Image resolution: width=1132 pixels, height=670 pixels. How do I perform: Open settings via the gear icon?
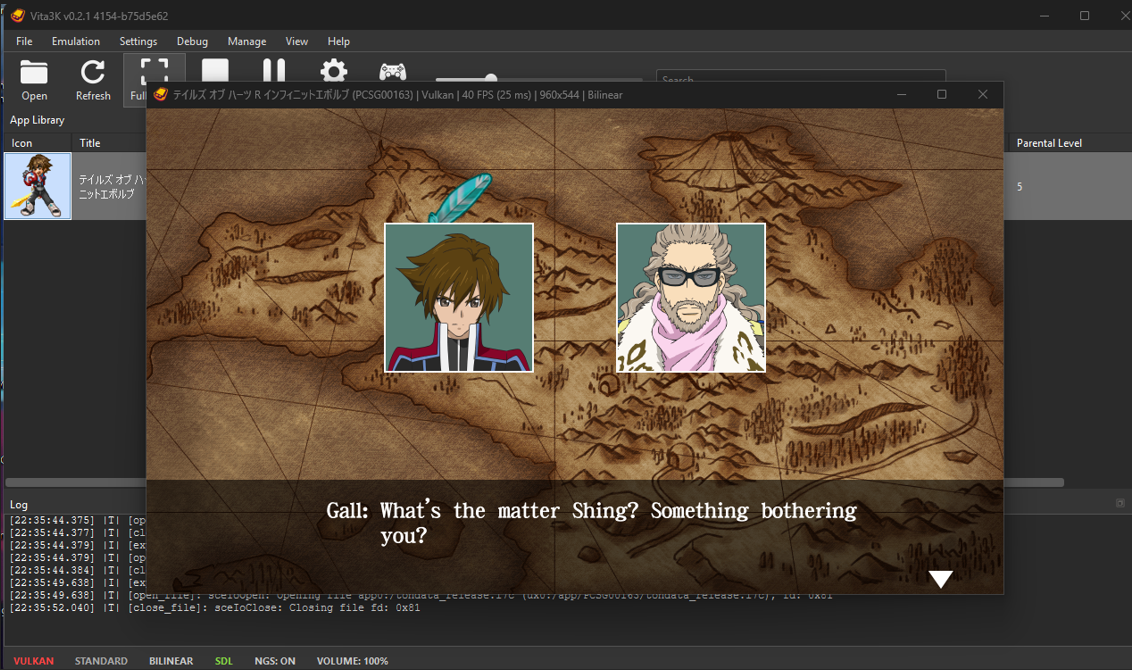334,70
